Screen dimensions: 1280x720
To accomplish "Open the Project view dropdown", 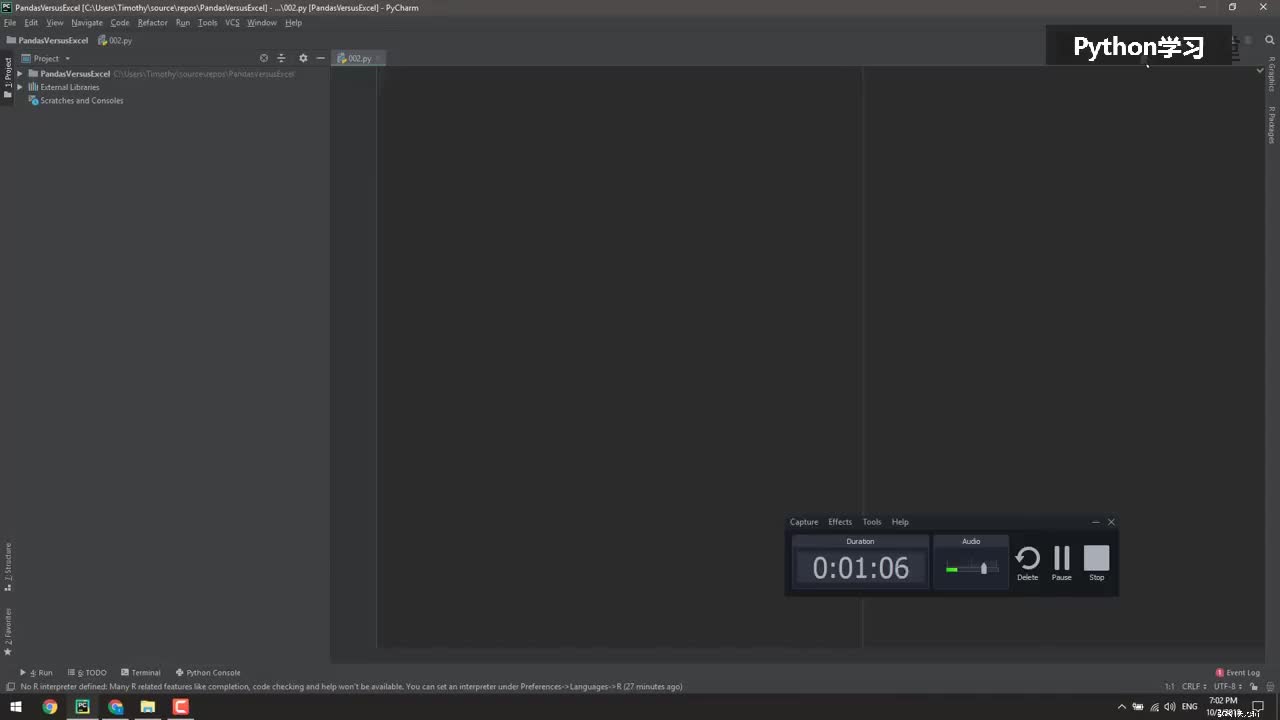I will point(46,58).
